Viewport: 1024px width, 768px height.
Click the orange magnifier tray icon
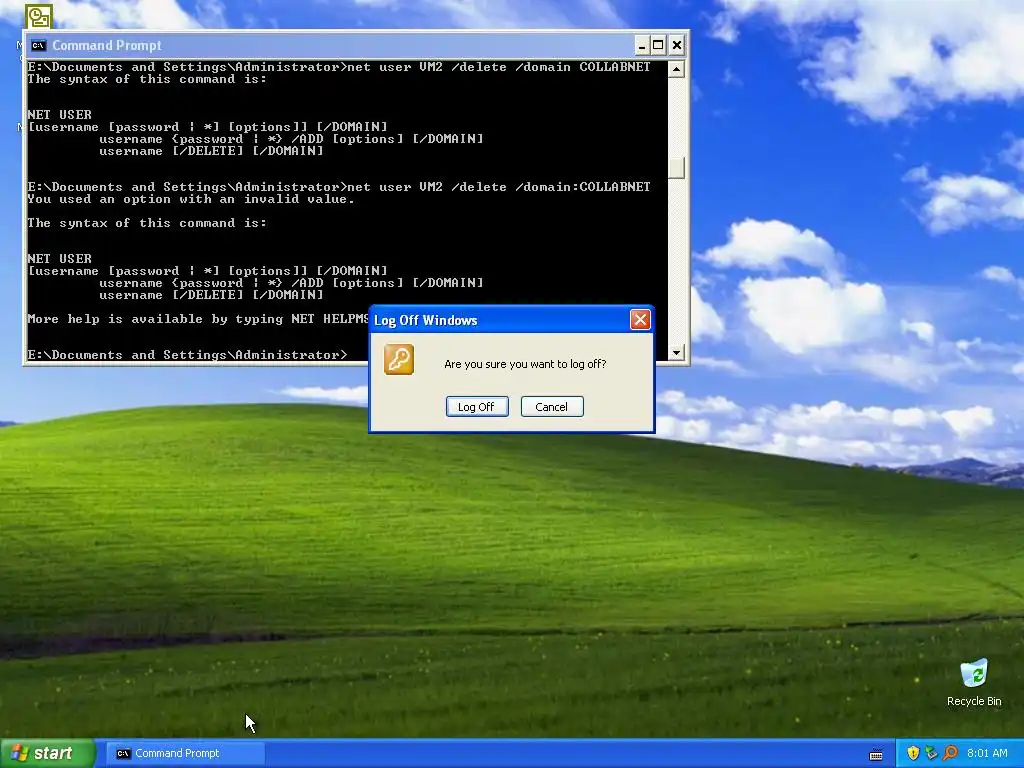tap(950, 753)
